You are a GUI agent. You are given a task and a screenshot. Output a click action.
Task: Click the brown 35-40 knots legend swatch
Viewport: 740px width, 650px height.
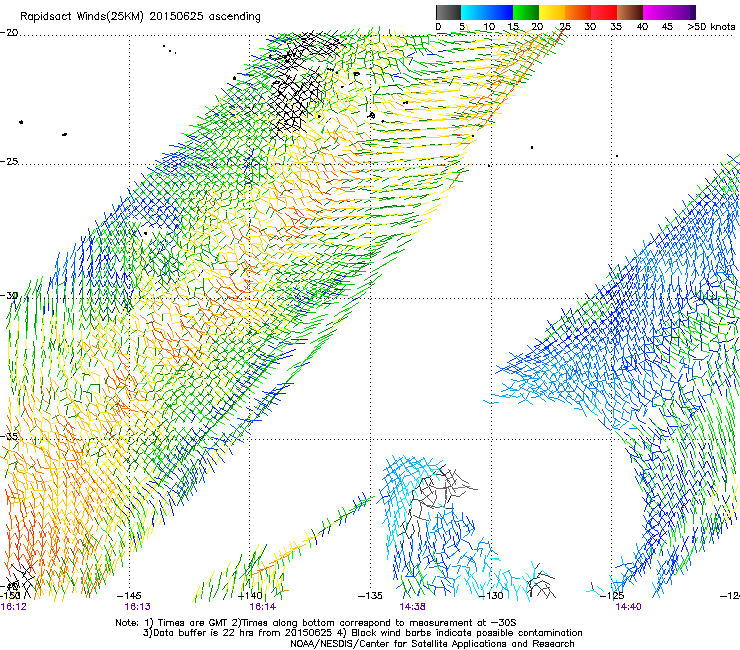(630, 12)
